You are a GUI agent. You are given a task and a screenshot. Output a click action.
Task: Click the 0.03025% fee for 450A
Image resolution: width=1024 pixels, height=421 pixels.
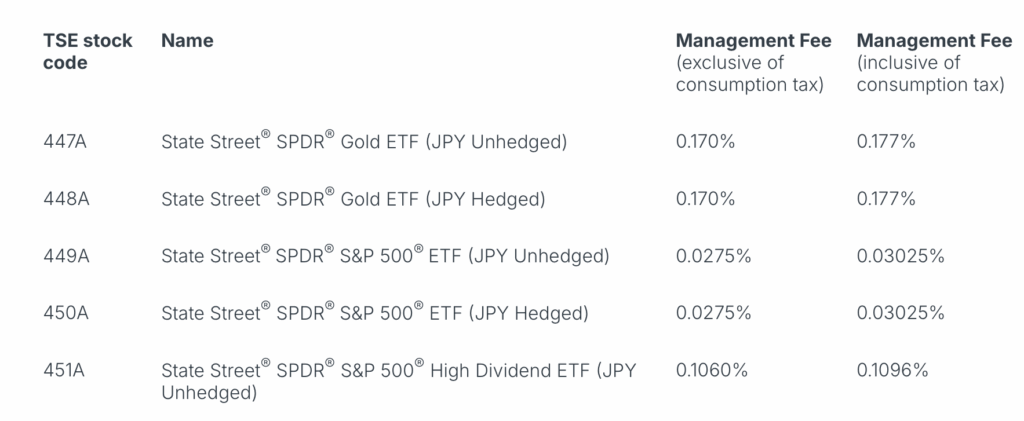(900, 313)
